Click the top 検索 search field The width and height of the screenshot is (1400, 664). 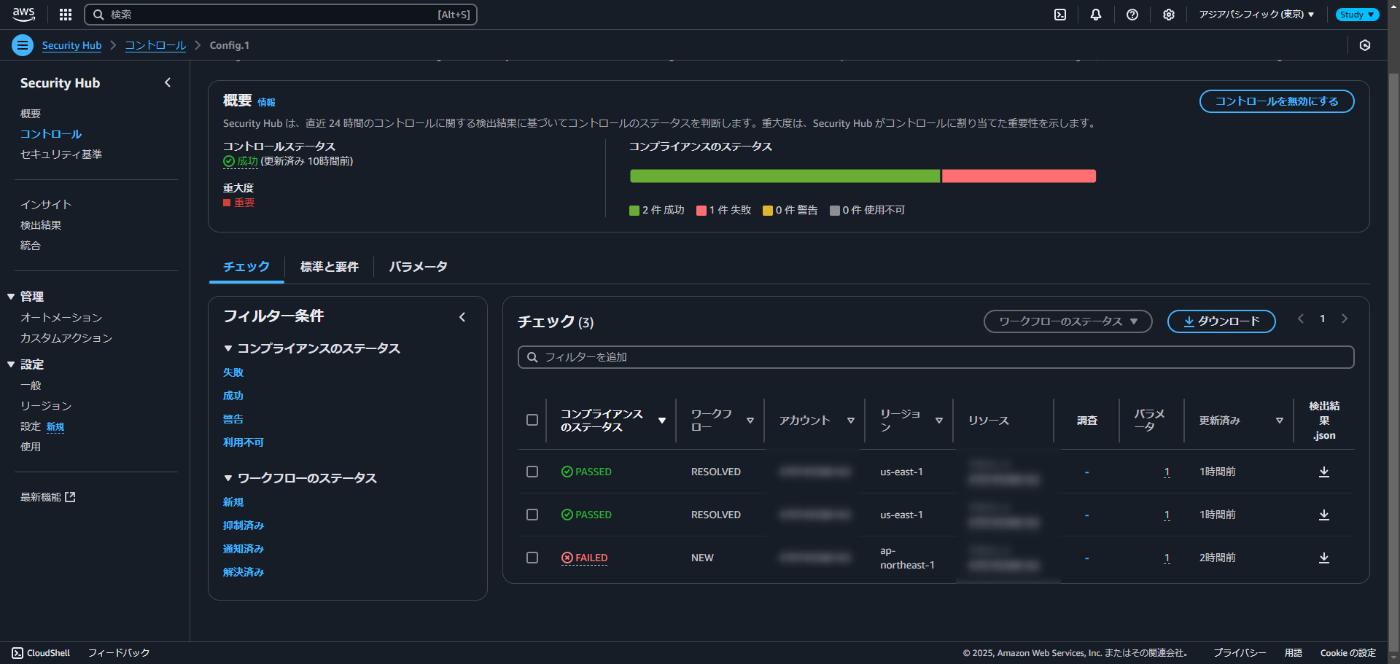[x=281, y=14]
